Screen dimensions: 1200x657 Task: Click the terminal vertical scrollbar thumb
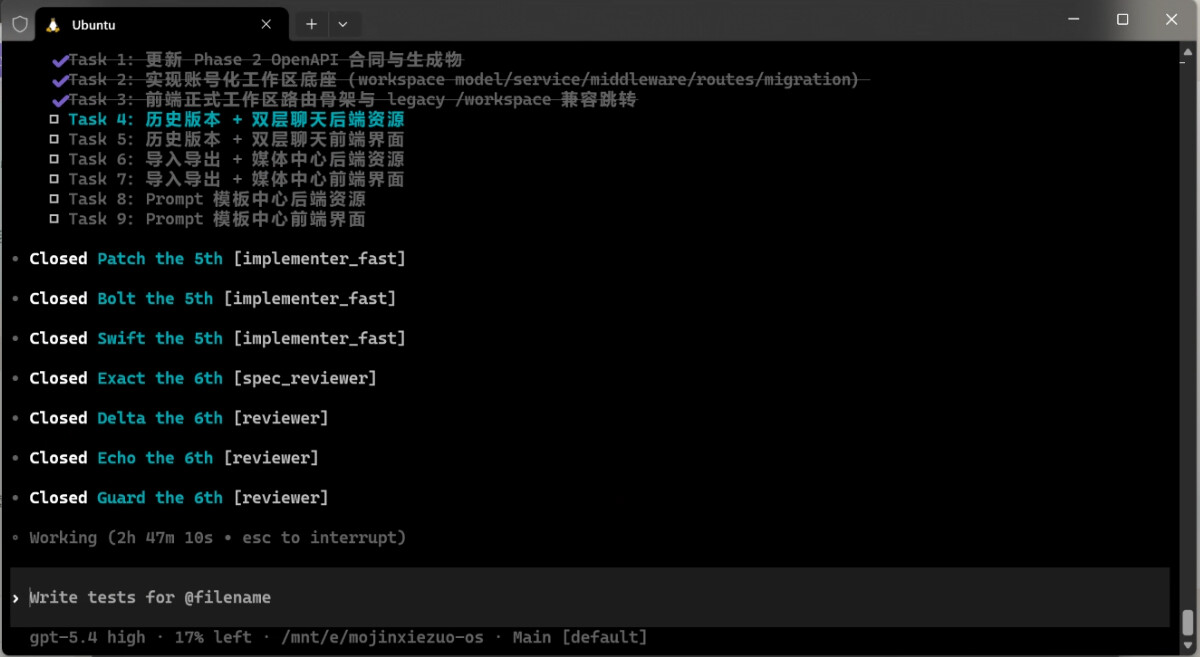click(1187, 621)
